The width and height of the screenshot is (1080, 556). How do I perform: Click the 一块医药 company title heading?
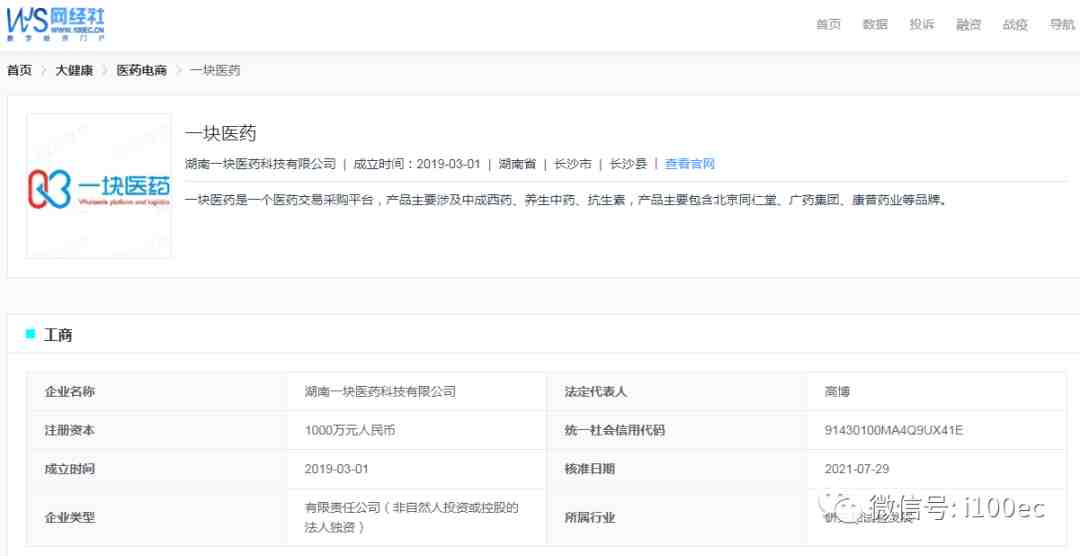(220, 133)
